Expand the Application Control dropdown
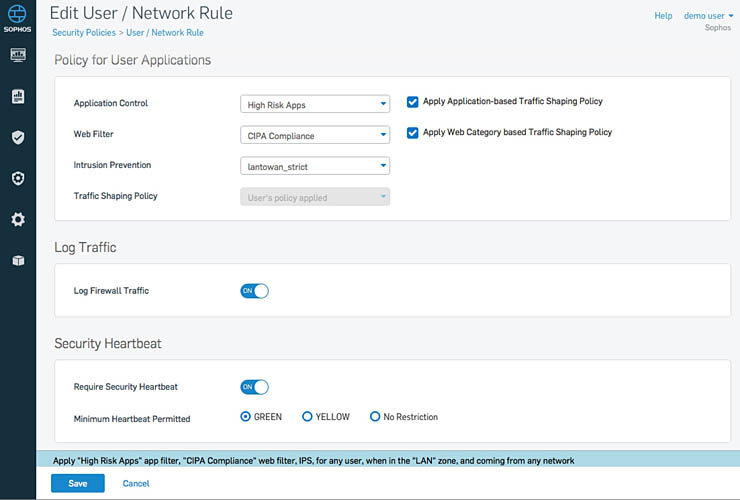The height and width of the screenshot is (500, 740). pos(315,104)
